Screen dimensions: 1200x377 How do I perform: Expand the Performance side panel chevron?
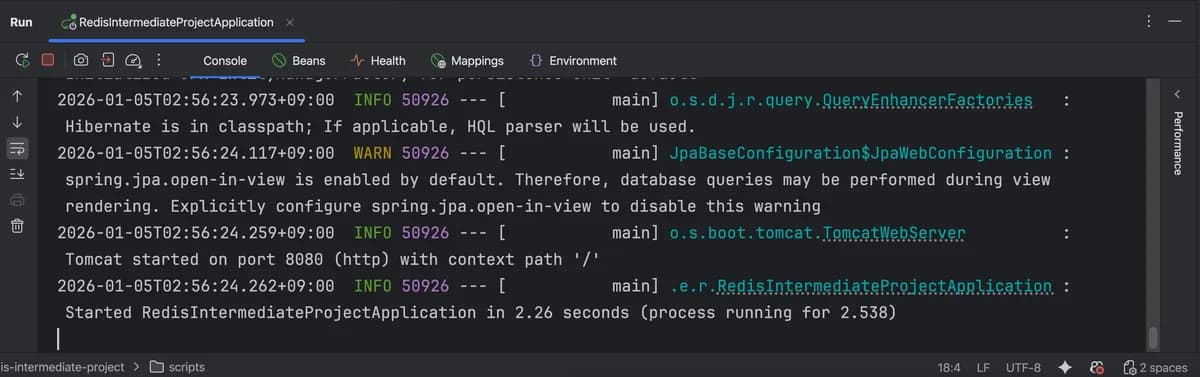pos(1178,93)
